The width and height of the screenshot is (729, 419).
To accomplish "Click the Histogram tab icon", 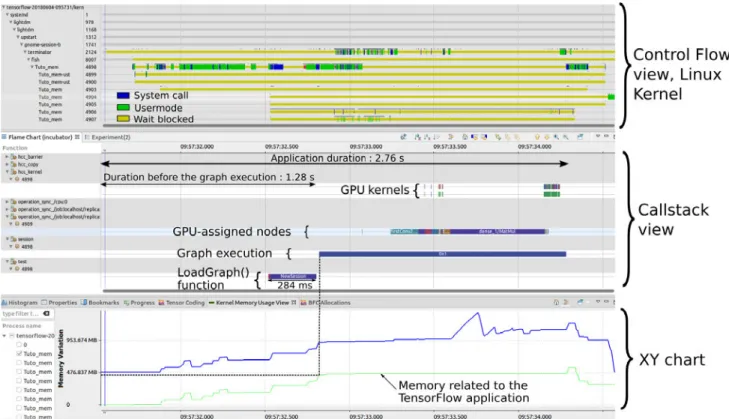I will click(x=5, y=303).
